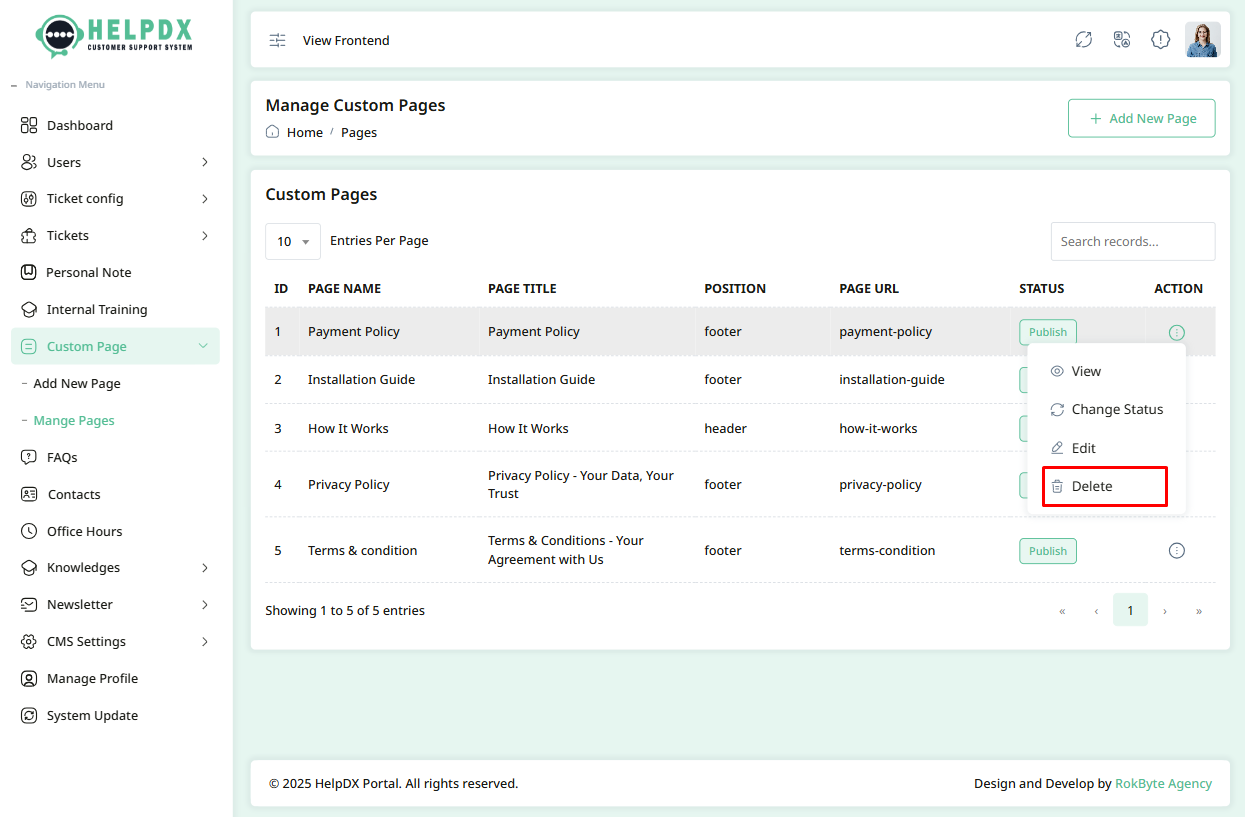
Task: Click the installation-guide page URL cell
Action: [x=892, y=379]
